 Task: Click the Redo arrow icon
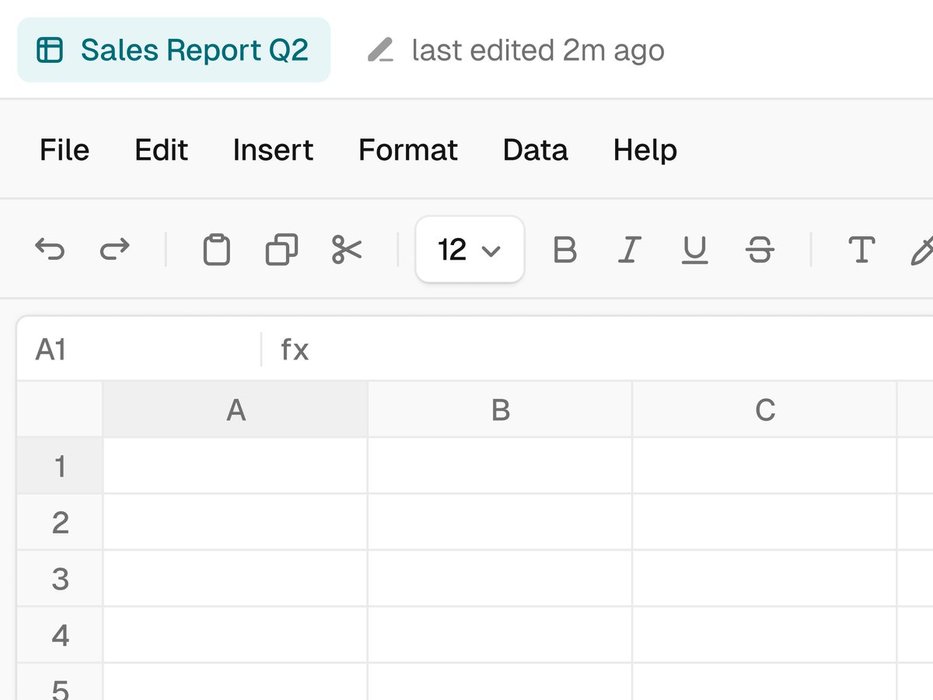point(115,249)
